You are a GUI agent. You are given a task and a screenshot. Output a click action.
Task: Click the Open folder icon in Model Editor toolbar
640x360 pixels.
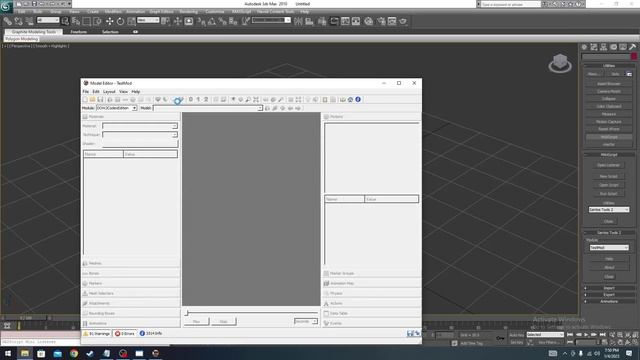click(x=93, y=100)
